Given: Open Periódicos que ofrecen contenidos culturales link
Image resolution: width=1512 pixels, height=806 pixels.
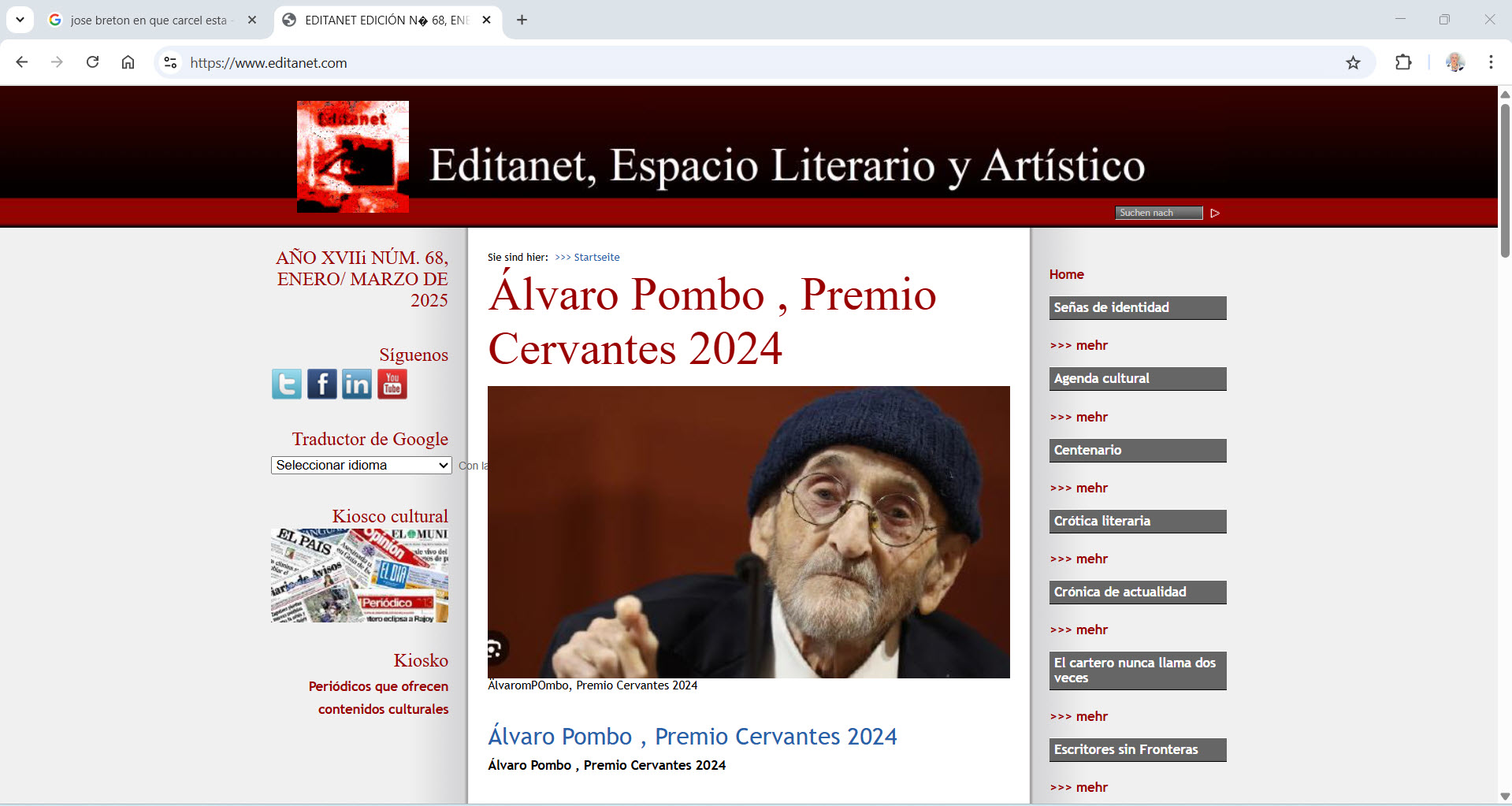Looking at the screenshot, I should 379,698.
